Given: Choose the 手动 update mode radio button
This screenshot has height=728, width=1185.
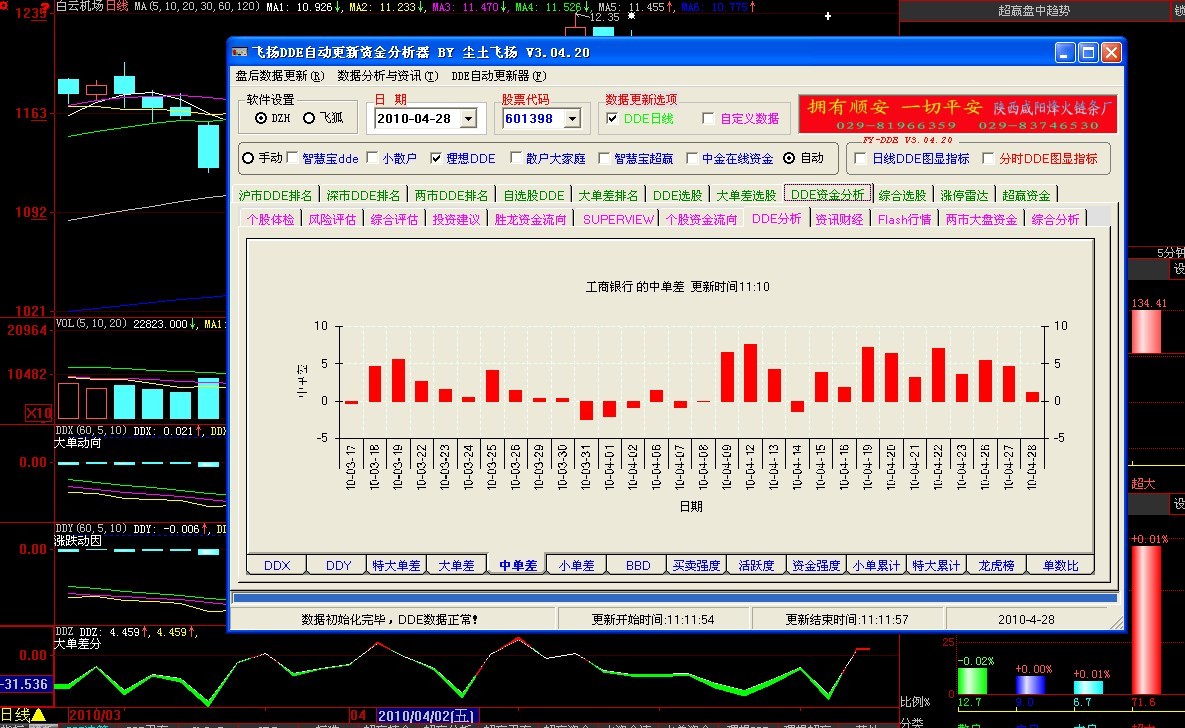Looking at the screenshot, I should (248, 158).
